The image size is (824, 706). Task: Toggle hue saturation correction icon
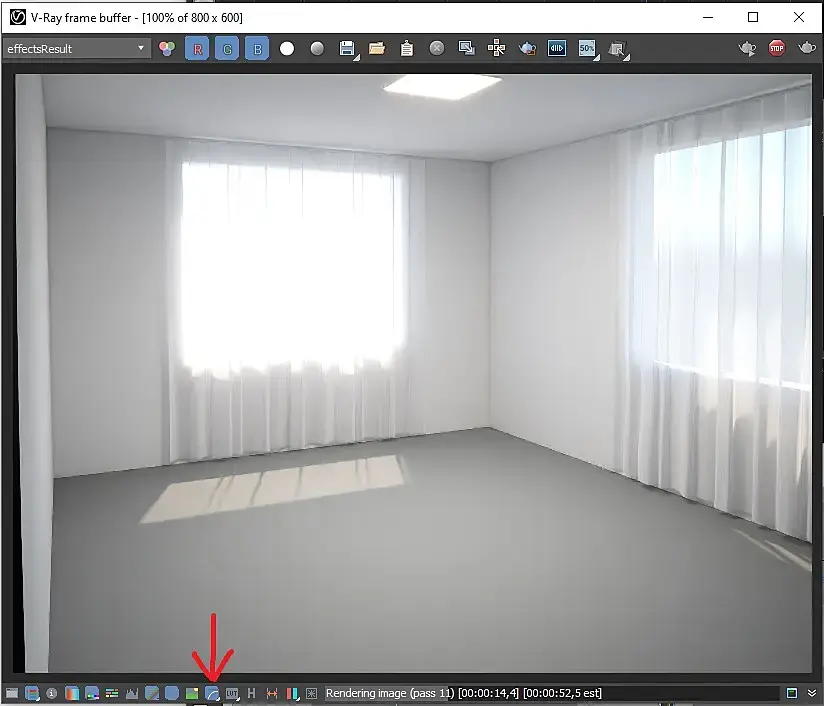(92, 693)
